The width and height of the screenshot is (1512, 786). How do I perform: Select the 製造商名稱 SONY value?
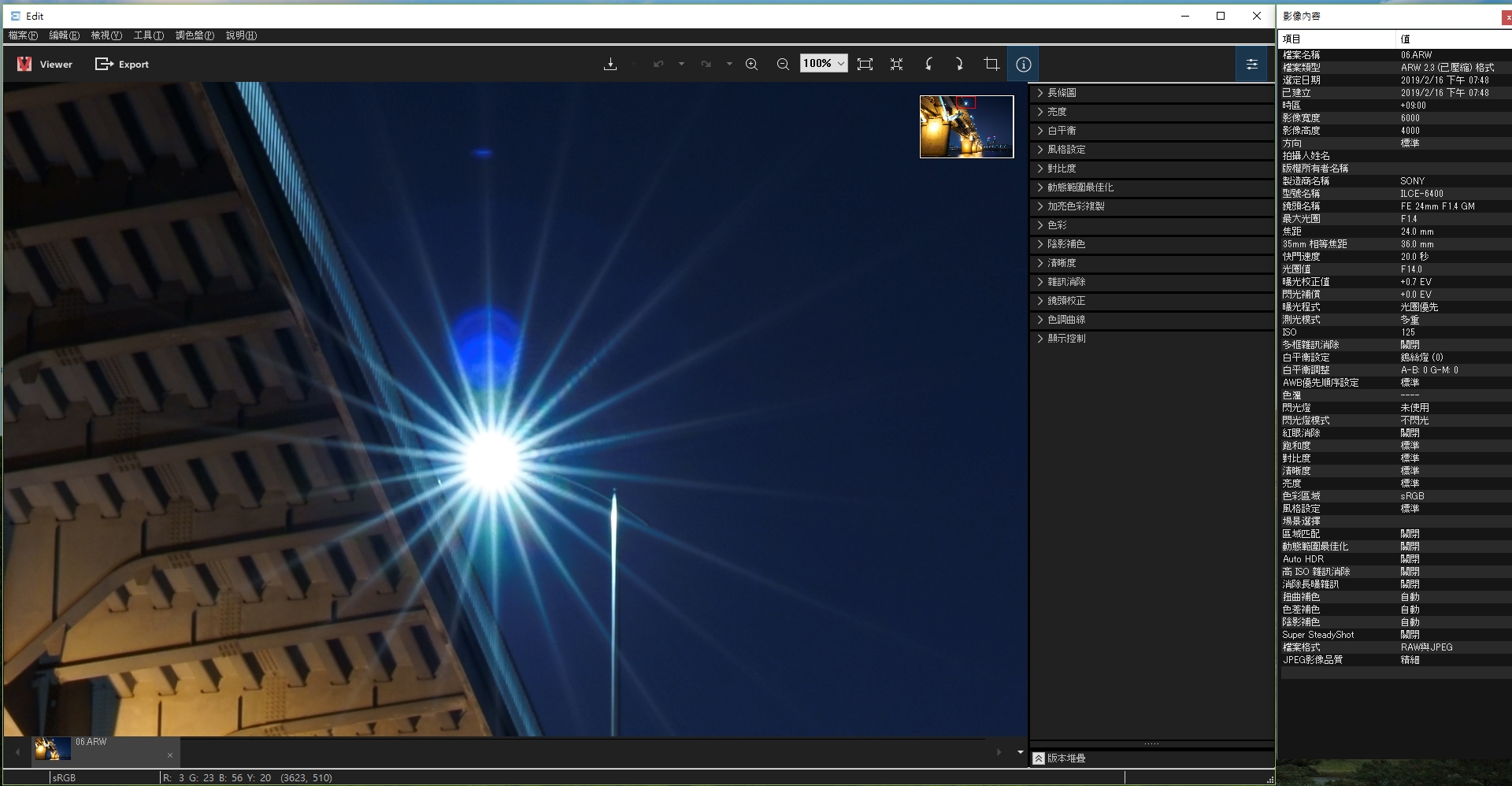[1412, 181]
